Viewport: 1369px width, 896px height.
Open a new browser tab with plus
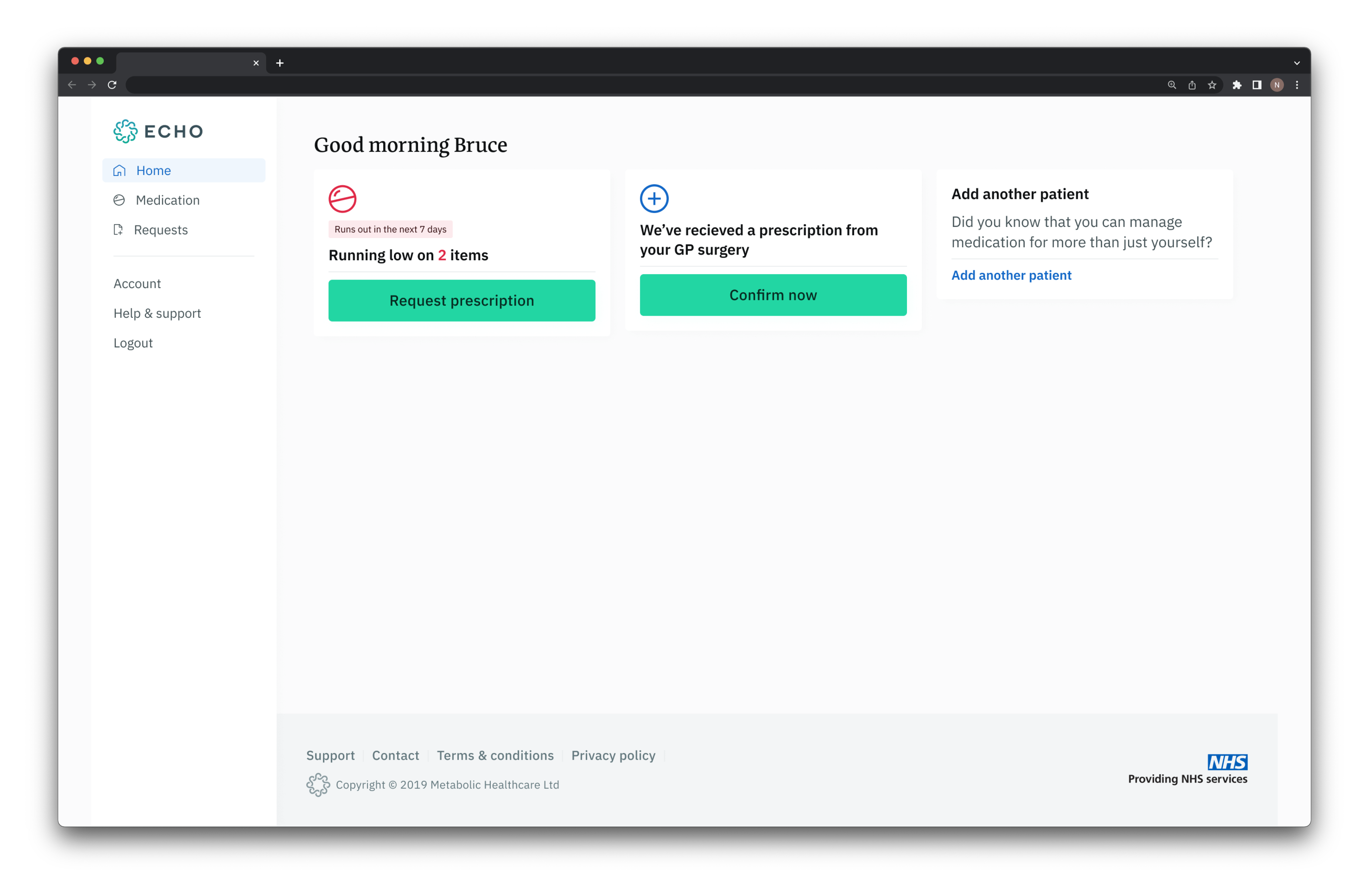(x=280, y=63)
